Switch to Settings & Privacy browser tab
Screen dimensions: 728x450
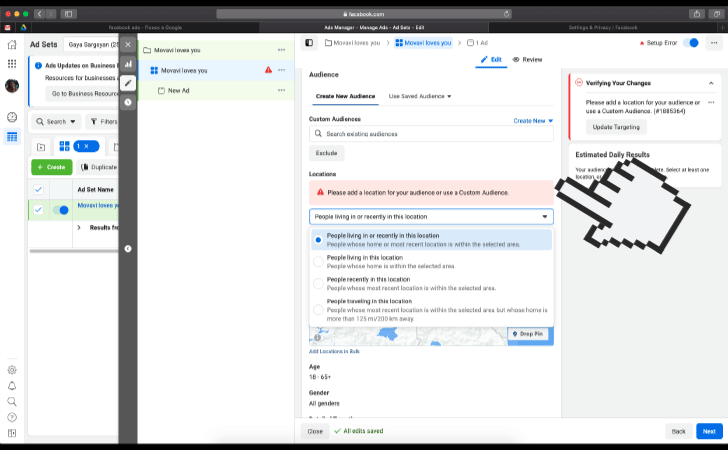pos(603,27)
